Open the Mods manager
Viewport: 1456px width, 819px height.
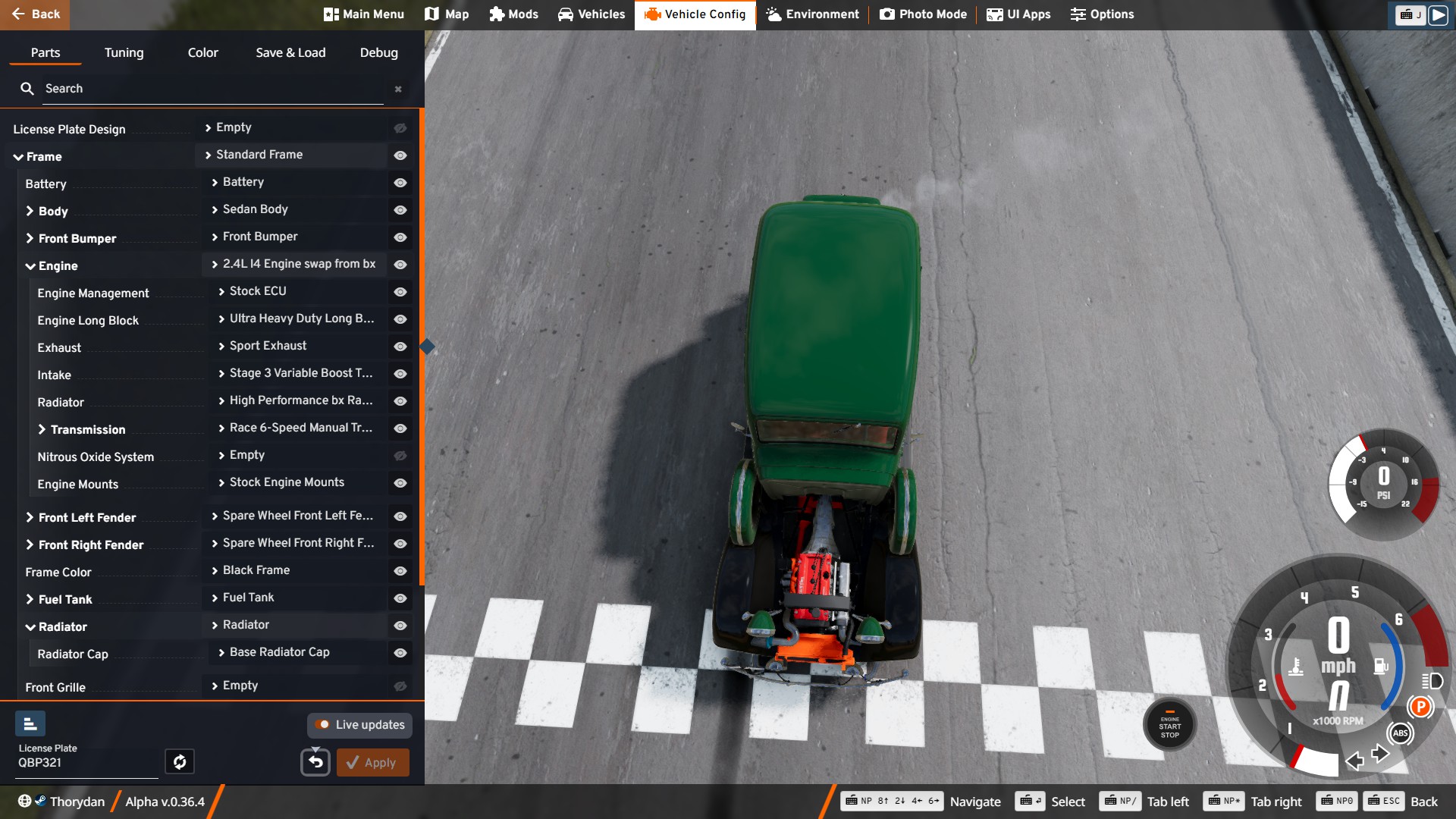(x=513, y=14)
